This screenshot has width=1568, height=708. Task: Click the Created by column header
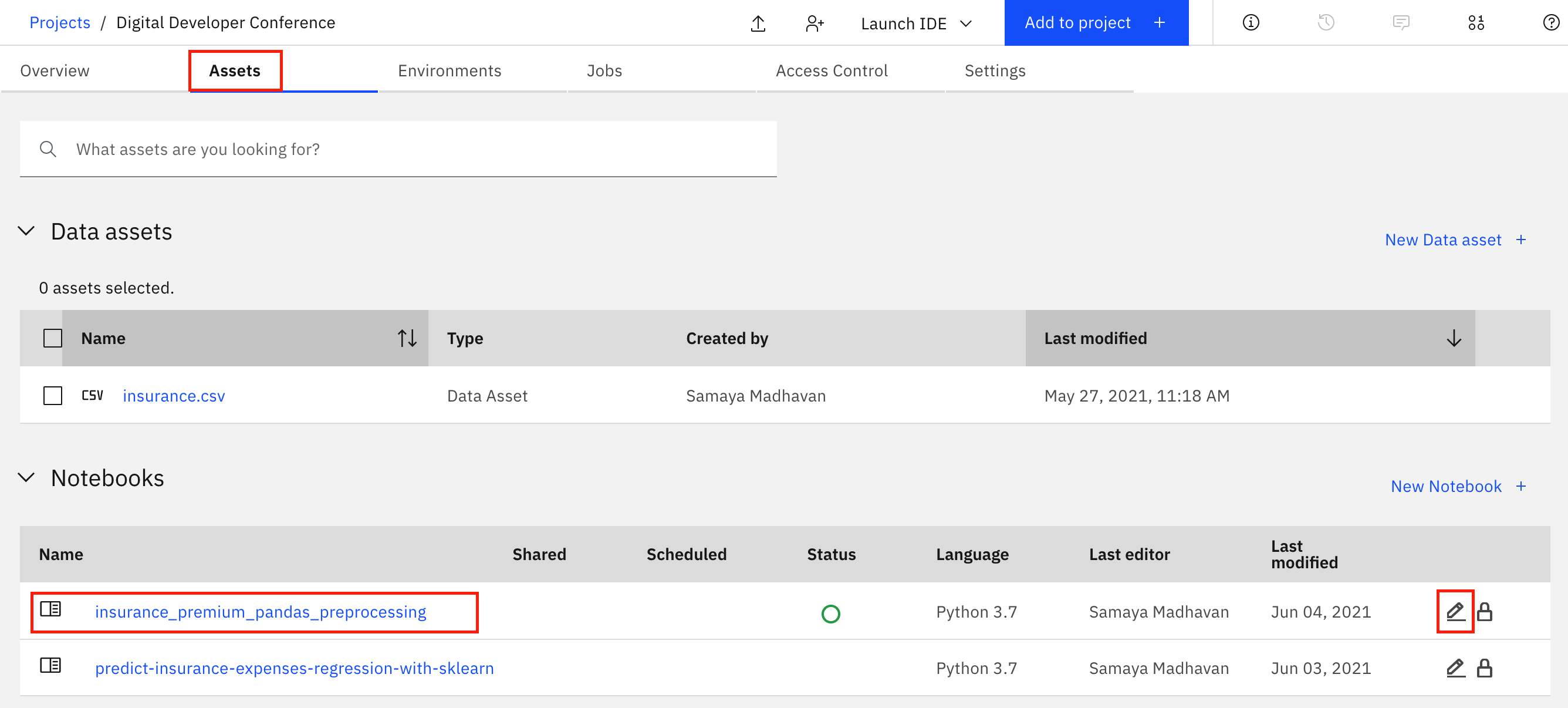(x=726, y=338)
